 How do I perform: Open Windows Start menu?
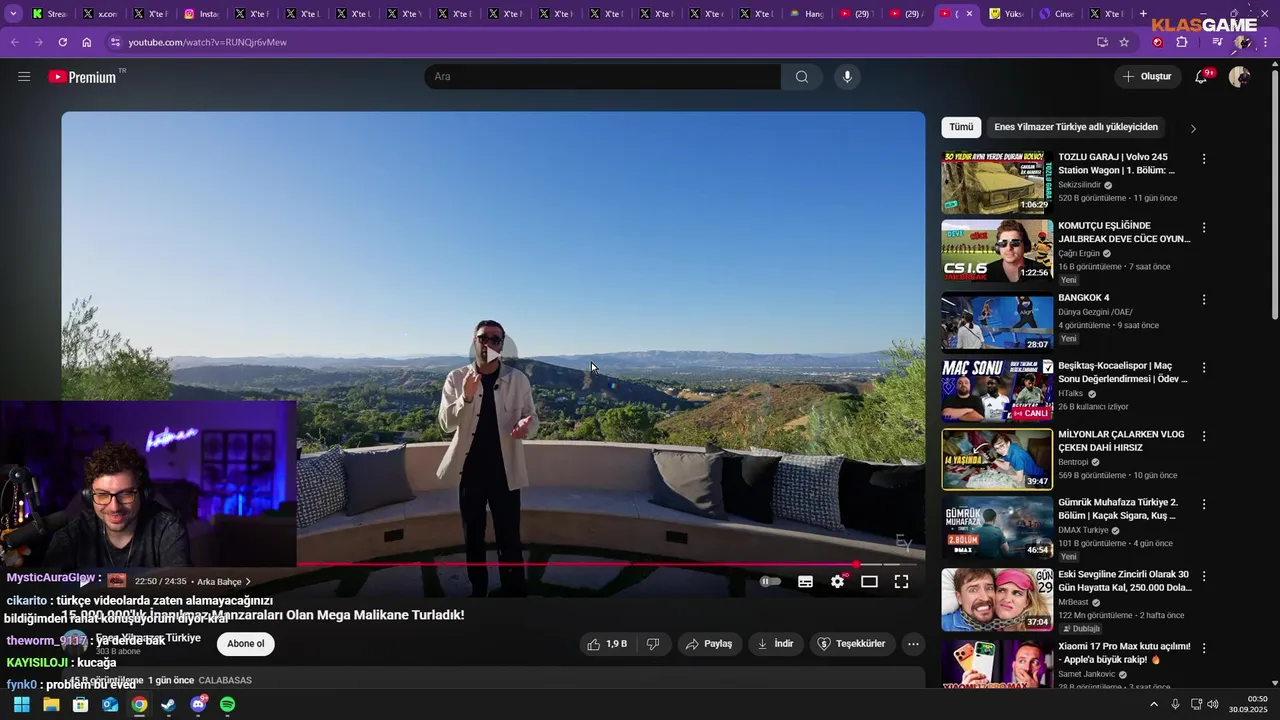click(x=21, y=705)
